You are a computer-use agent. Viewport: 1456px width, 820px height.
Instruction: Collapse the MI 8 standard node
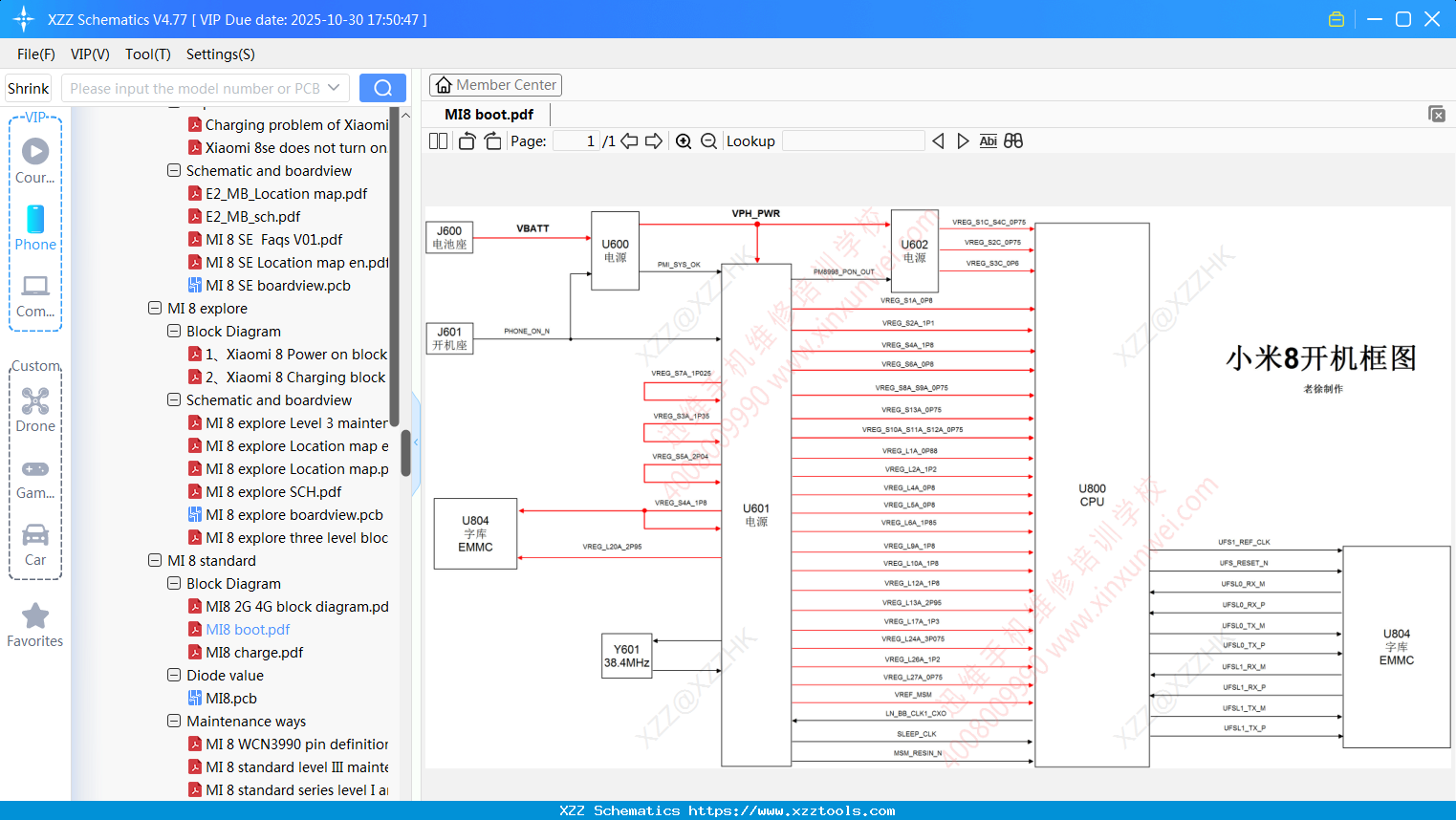click(x=155, y=560)
